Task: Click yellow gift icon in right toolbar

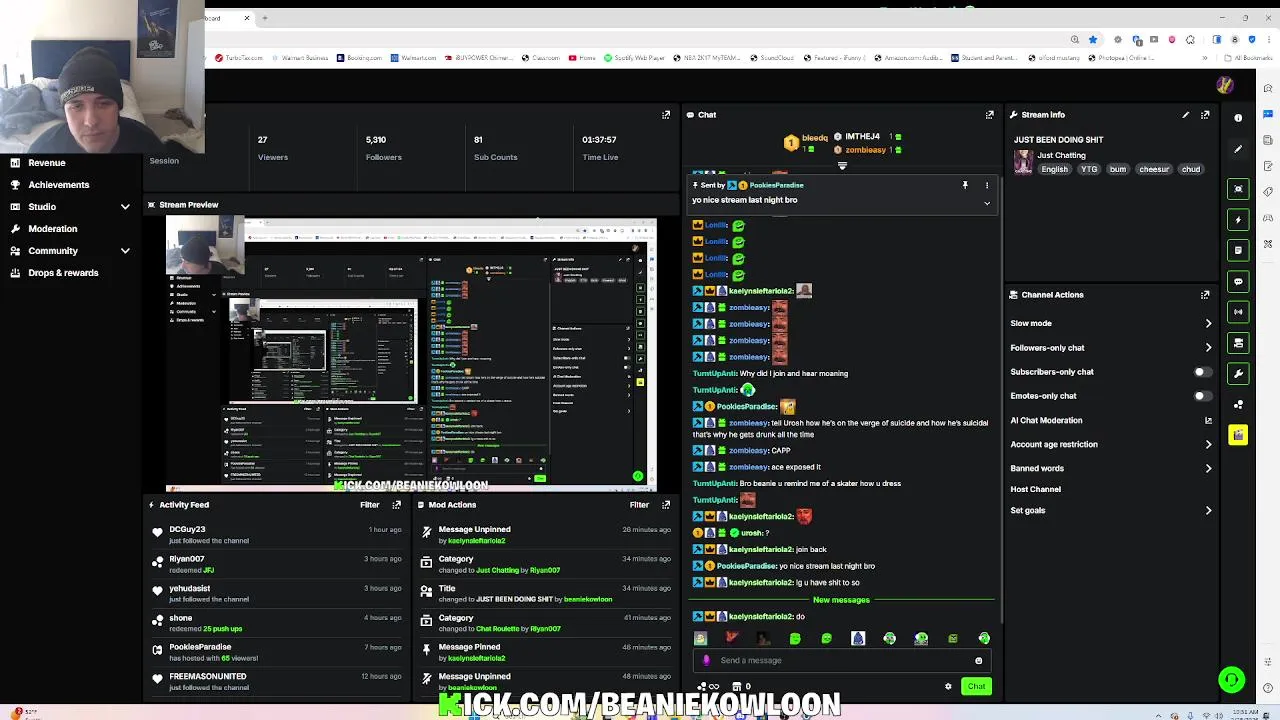Action: (x=1238, y=435)
